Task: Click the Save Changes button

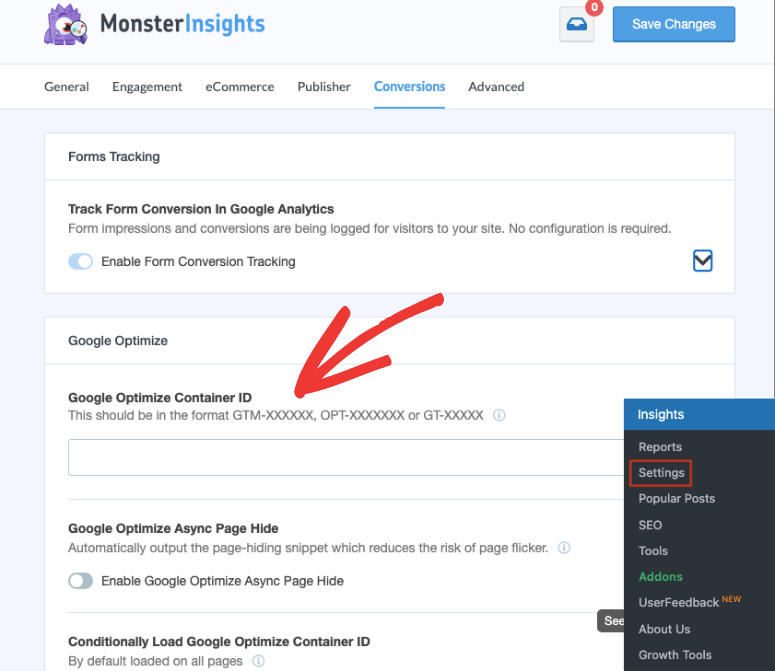Action: coord(674,24)
